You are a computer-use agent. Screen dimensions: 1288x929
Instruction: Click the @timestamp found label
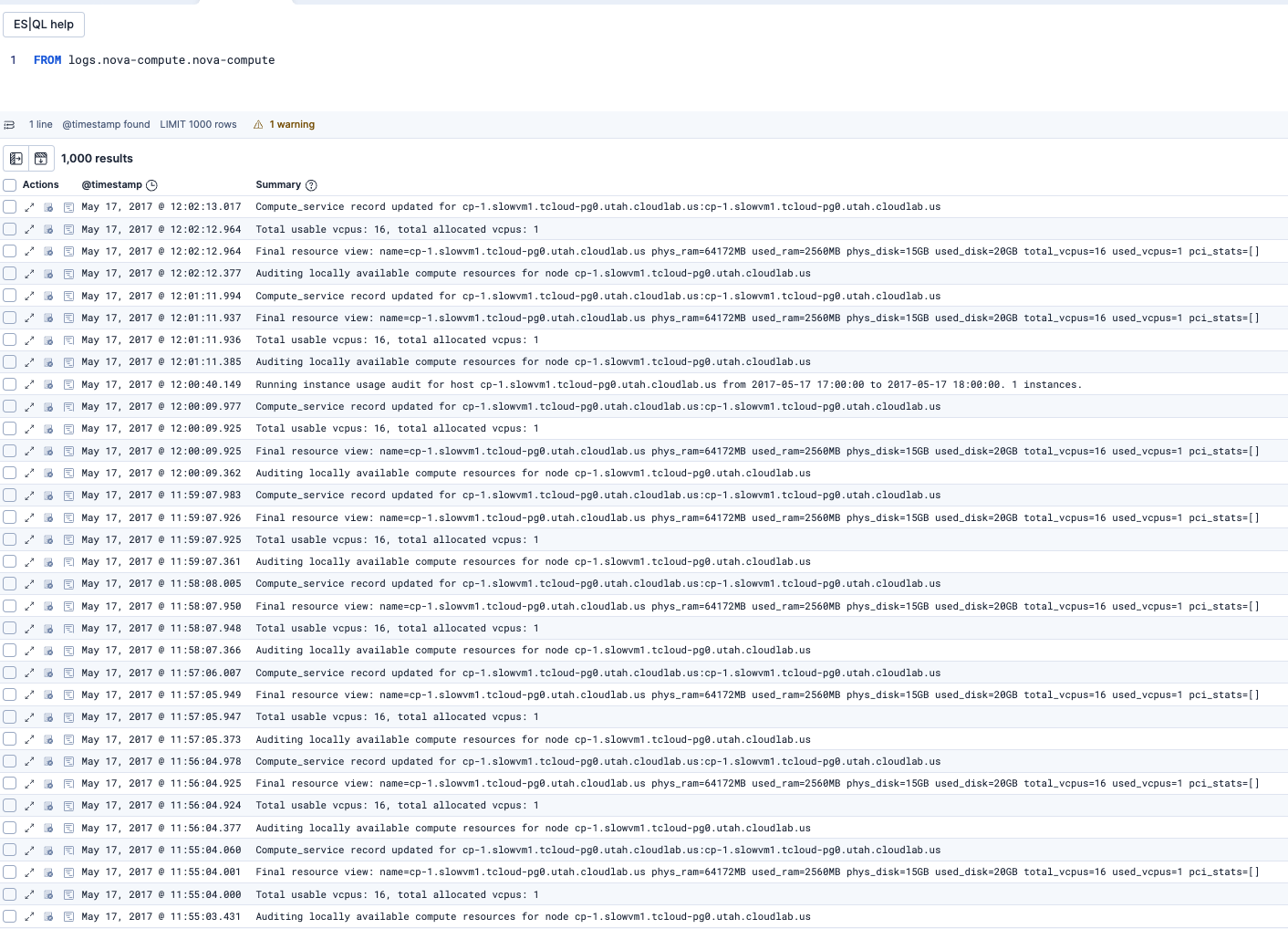pyautogui.click(x=106, y=125)
